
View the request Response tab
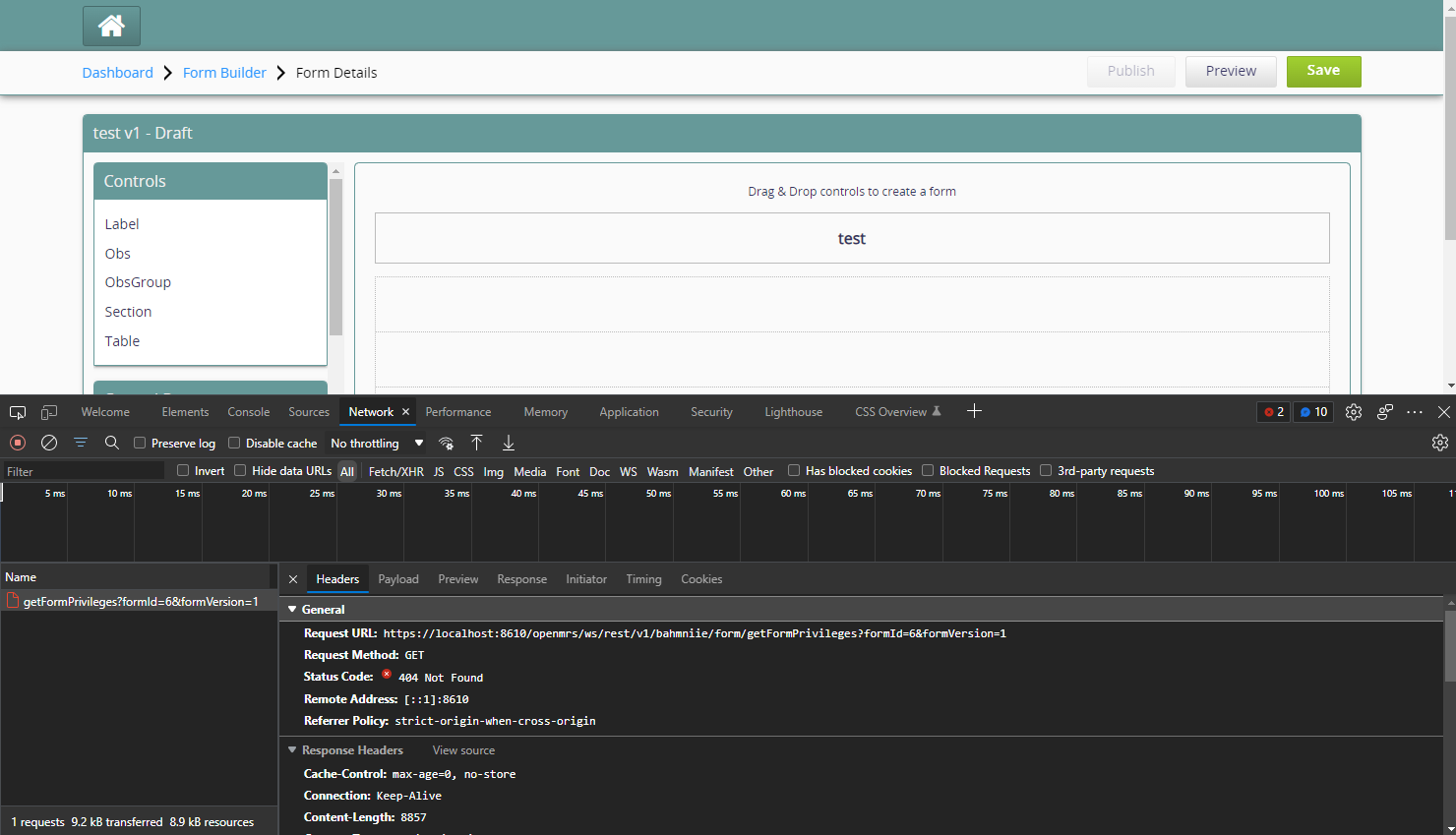(x=522, y=579)
